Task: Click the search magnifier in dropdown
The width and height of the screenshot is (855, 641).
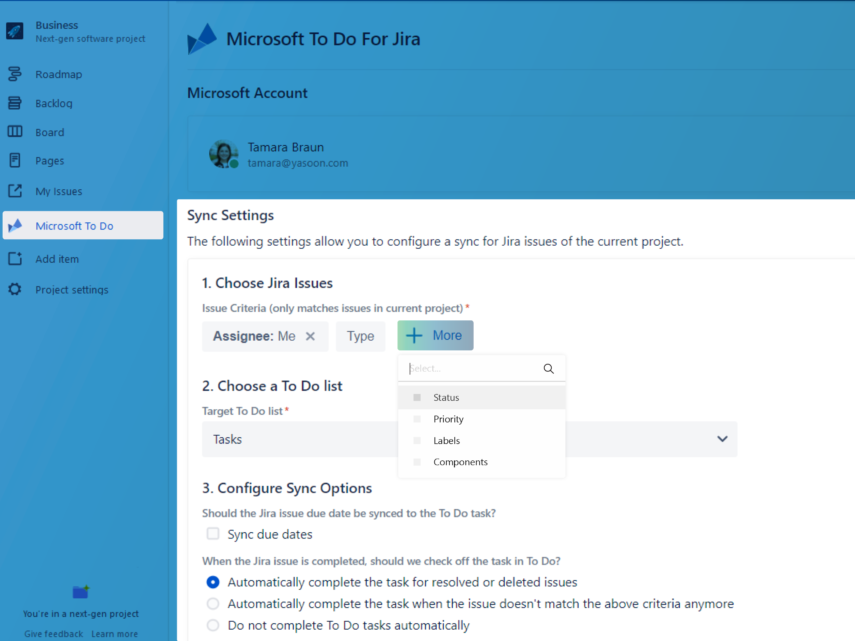Action: point(549,368)
